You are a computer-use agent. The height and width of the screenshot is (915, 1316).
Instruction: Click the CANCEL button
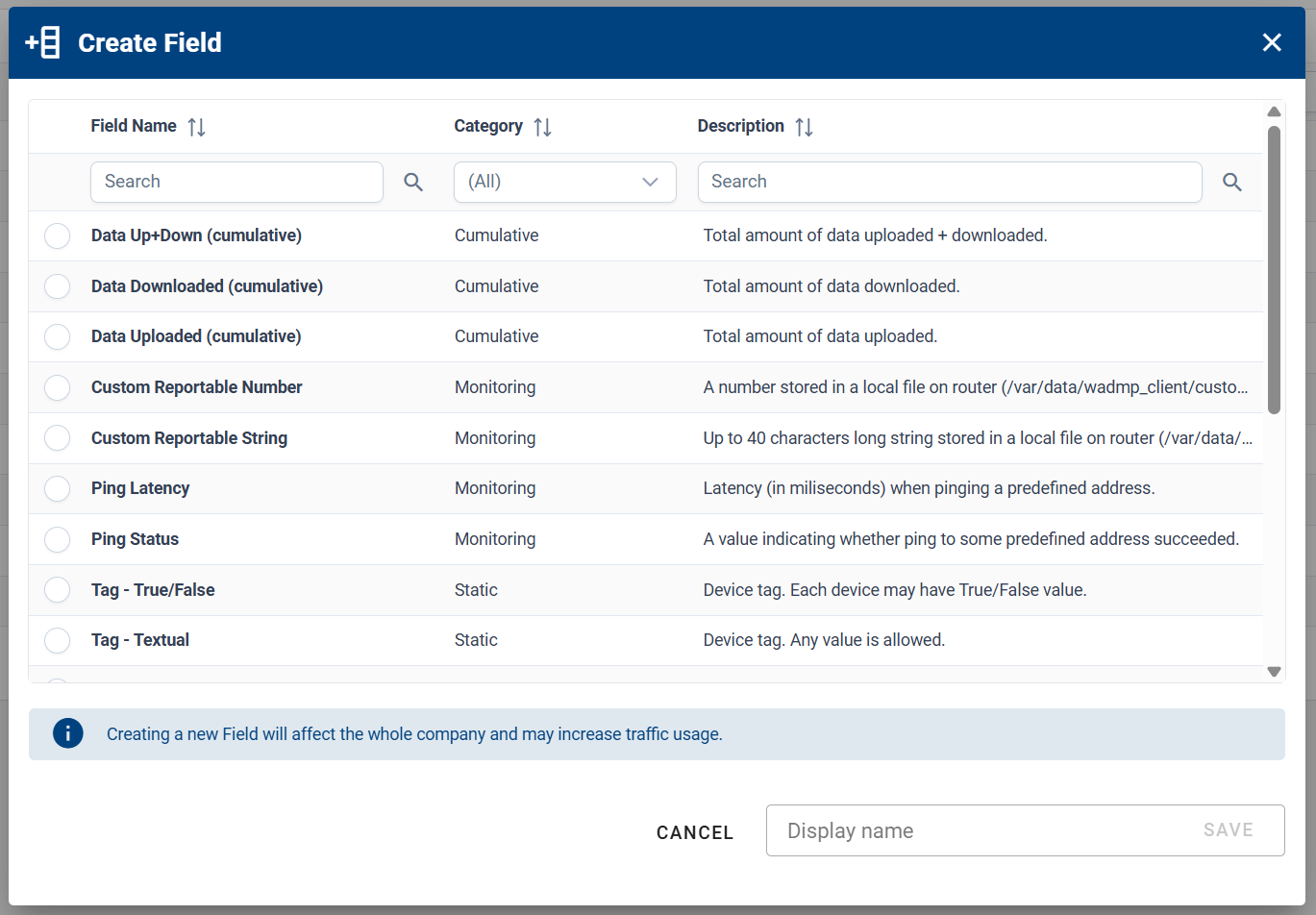point(695,832)
